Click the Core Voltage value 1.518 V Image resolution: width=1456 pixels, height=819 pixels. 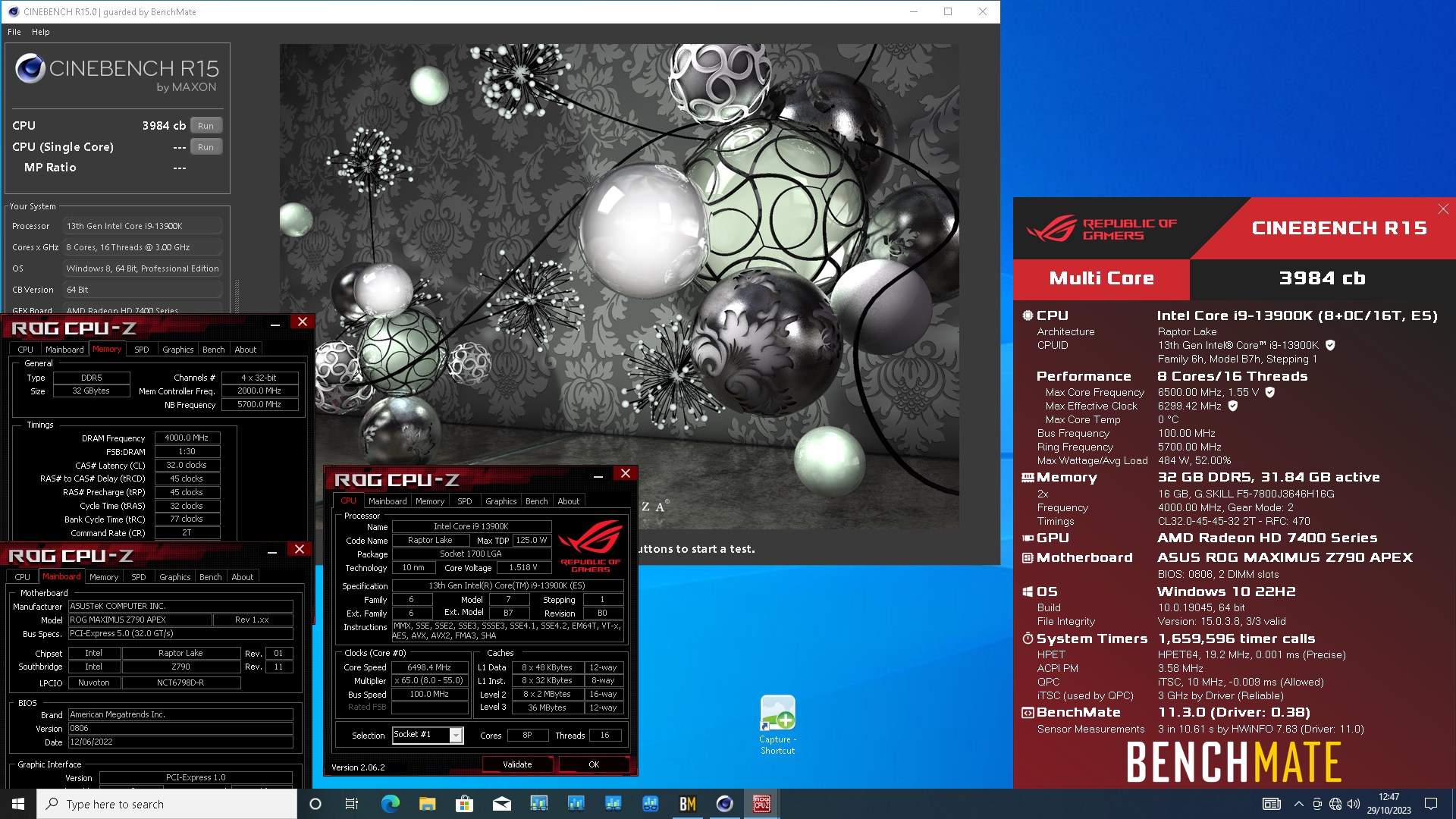tap(523, 567)
